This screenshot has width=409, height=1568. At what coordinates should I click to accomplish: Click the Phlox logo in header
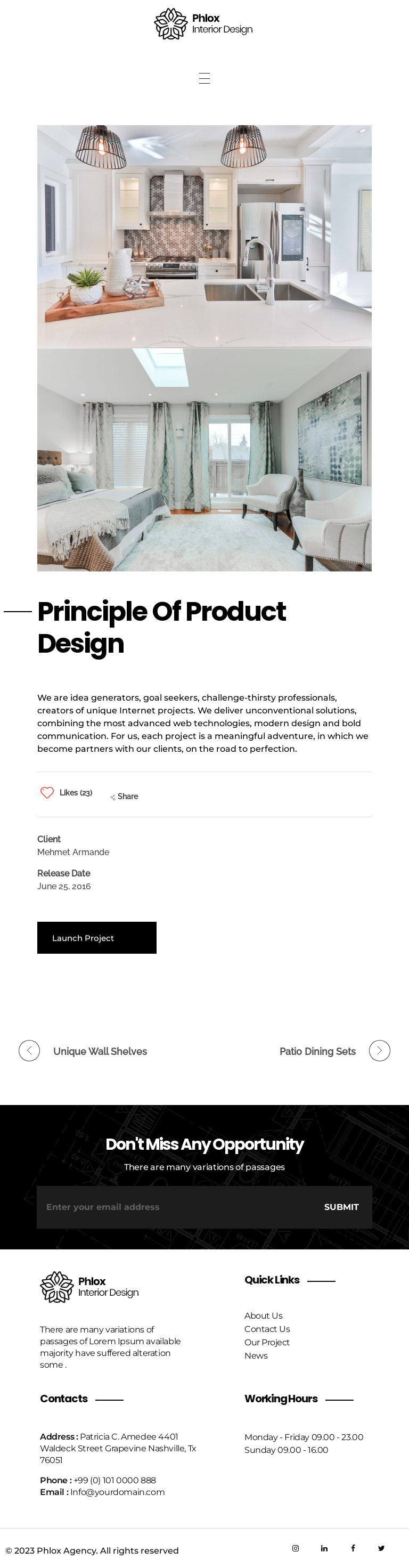point(203,25)
